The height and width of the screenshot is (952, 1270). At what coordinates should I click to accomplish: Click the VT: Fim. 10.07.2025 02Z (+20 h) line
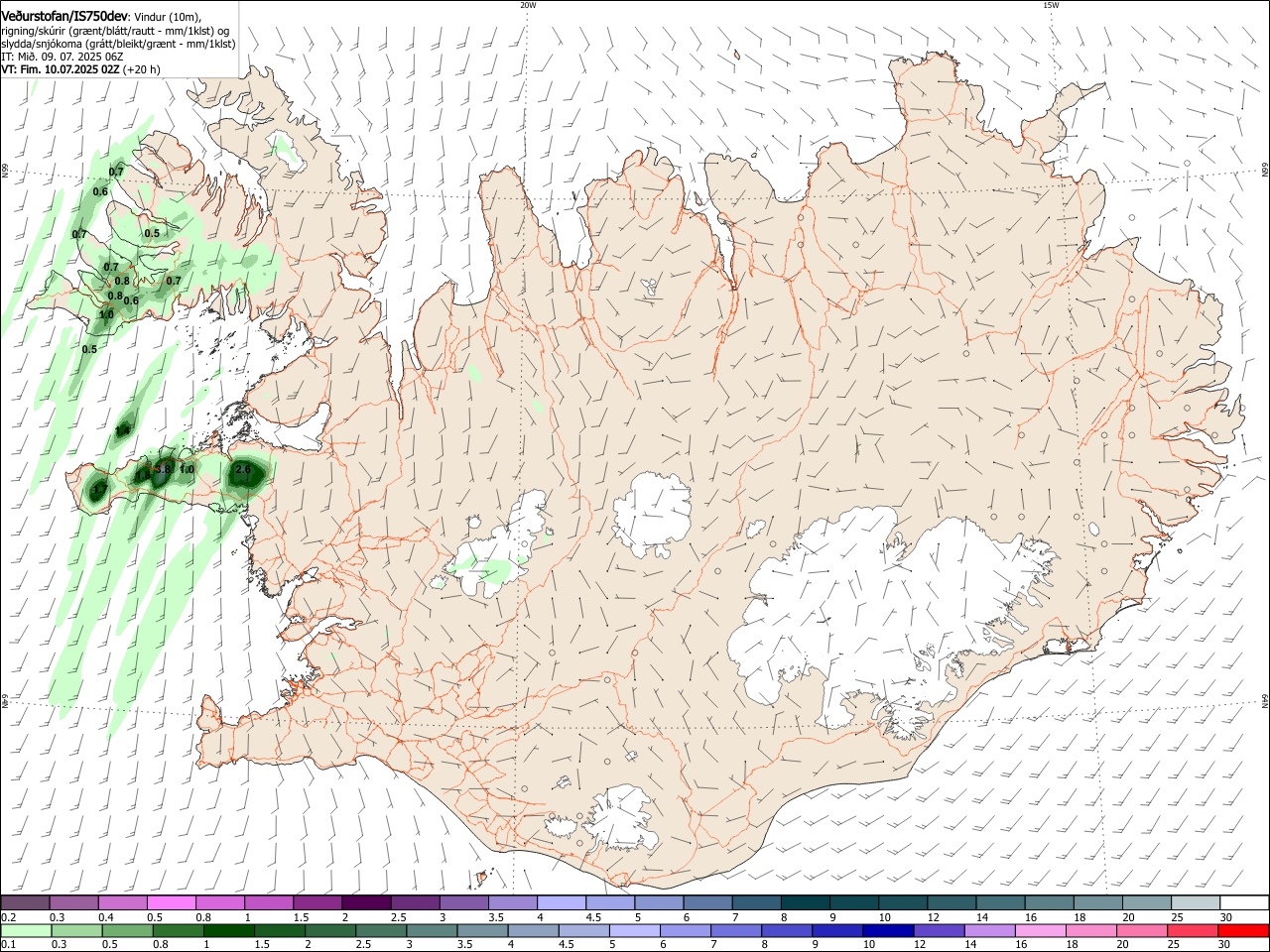[80, 69]
